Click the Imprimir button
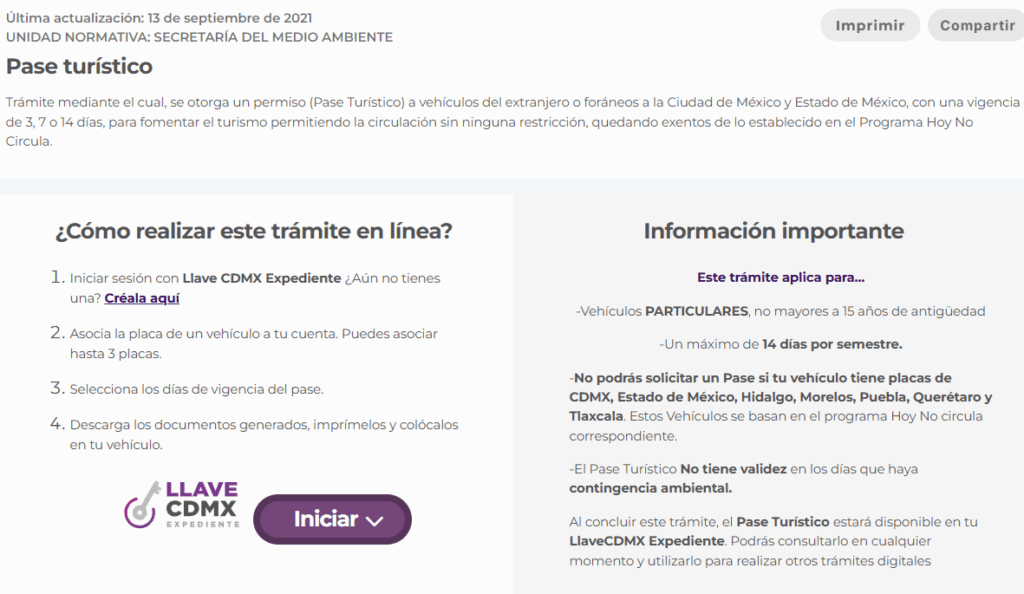This screenshot has height=594, width=1024. 870,25
